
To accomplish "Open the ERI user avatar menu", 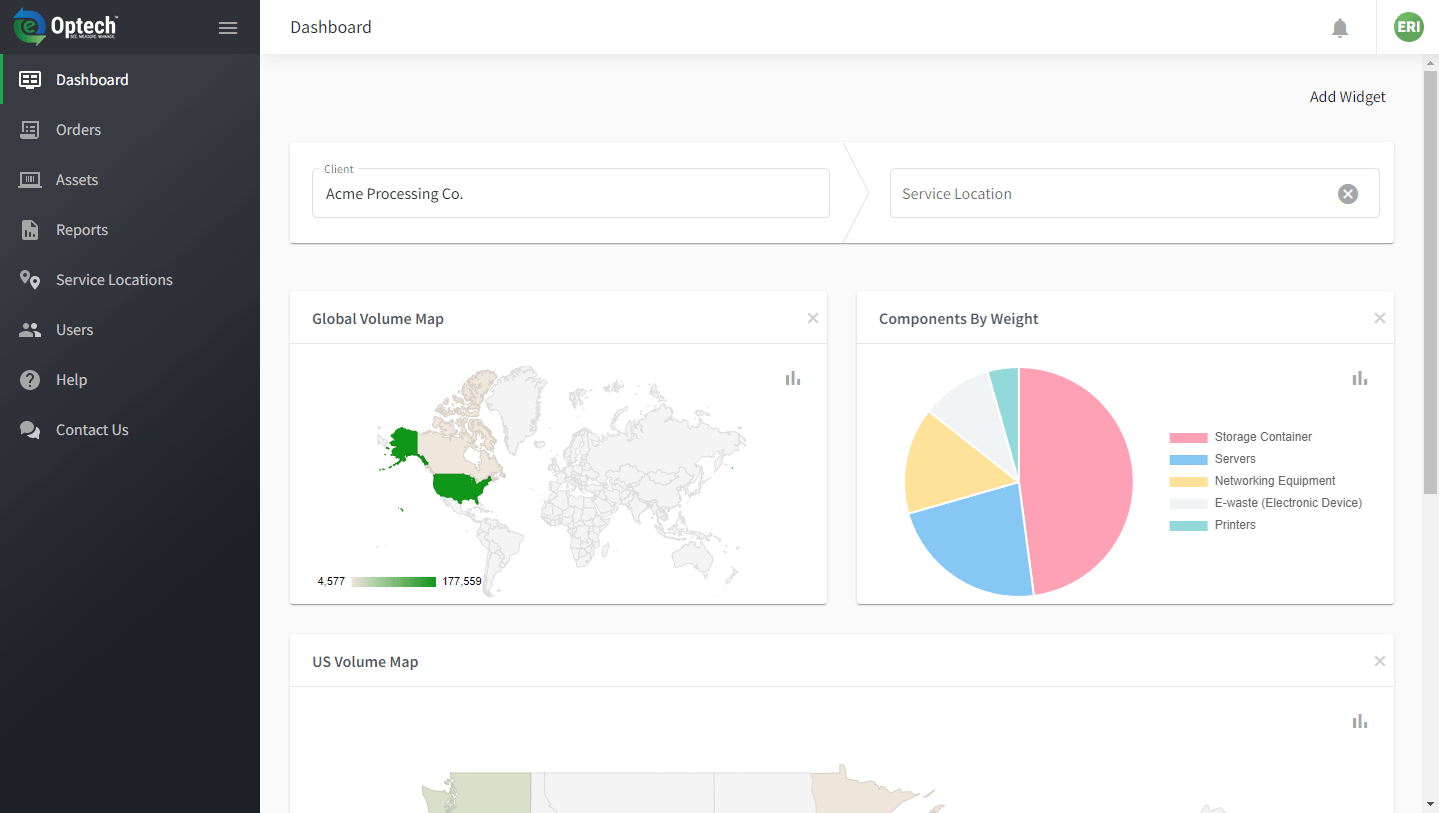I will 1408,27.
